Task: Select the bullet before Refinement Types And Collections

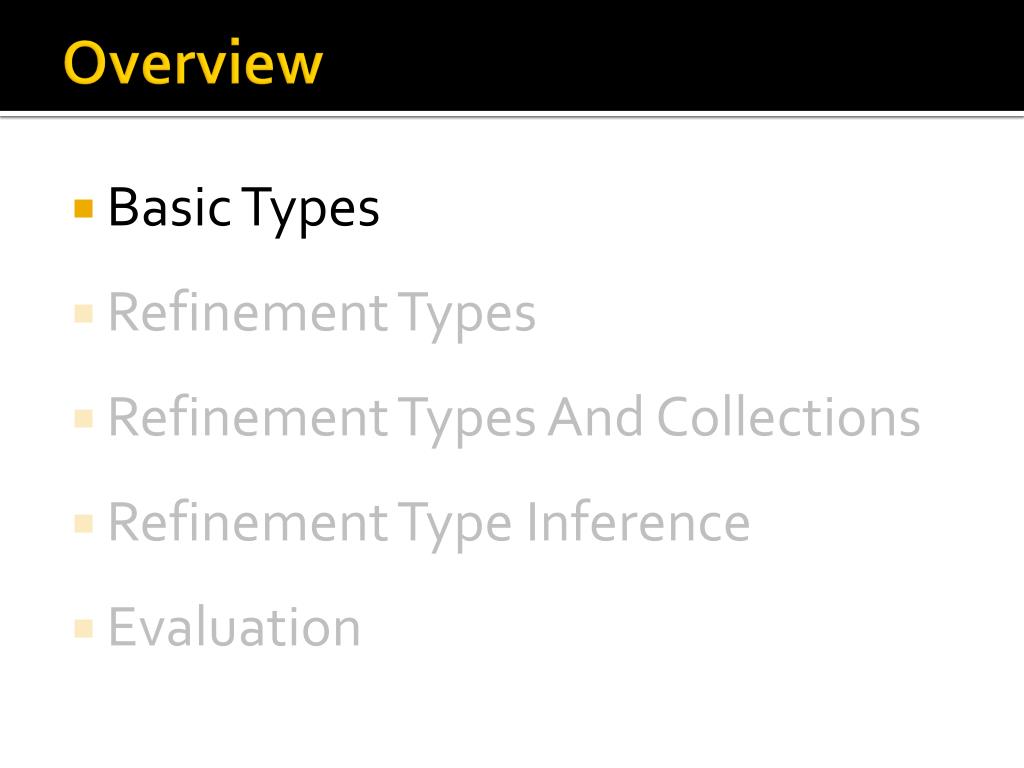Action: [84, 418]
